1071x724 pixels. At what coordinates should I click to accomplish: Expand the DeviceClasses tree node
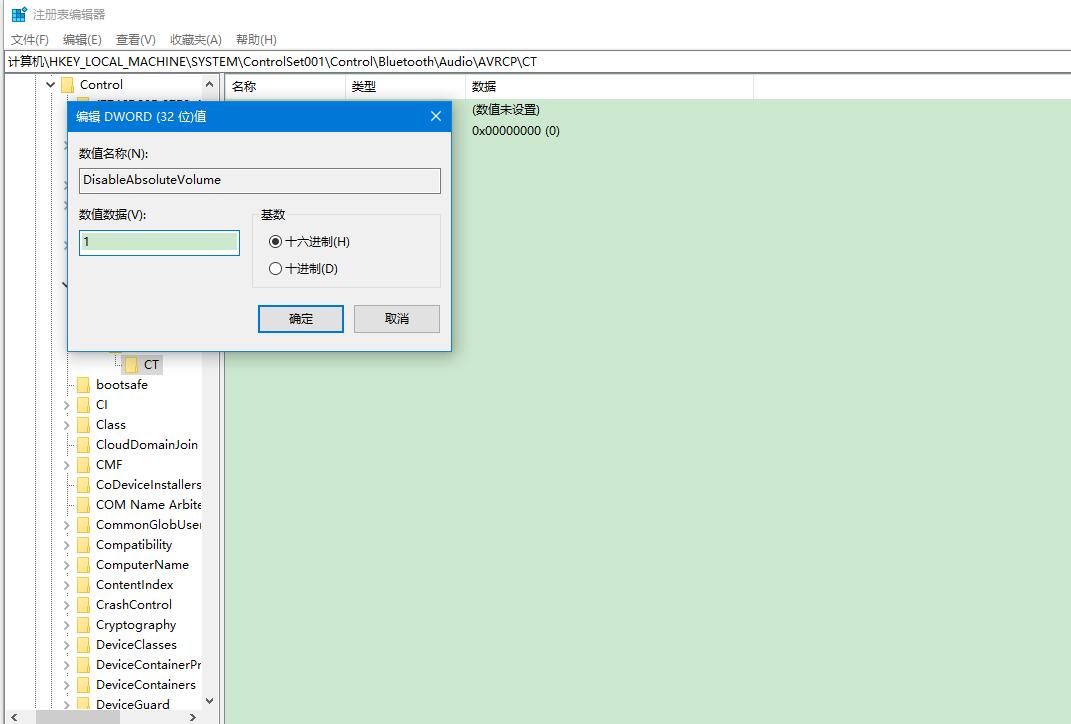[67, 645]
